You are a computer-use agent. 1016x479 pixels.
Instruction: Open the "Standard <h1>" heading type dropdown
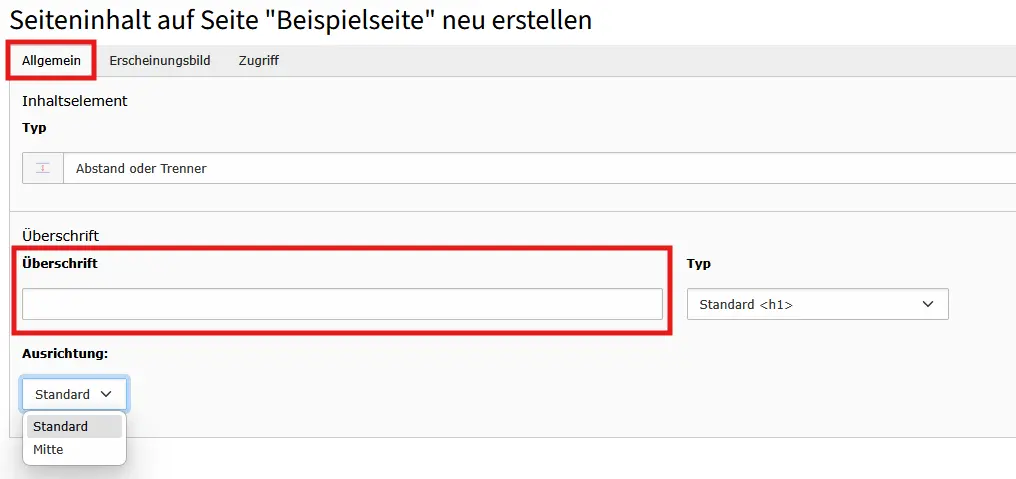[x=816, y=304]
